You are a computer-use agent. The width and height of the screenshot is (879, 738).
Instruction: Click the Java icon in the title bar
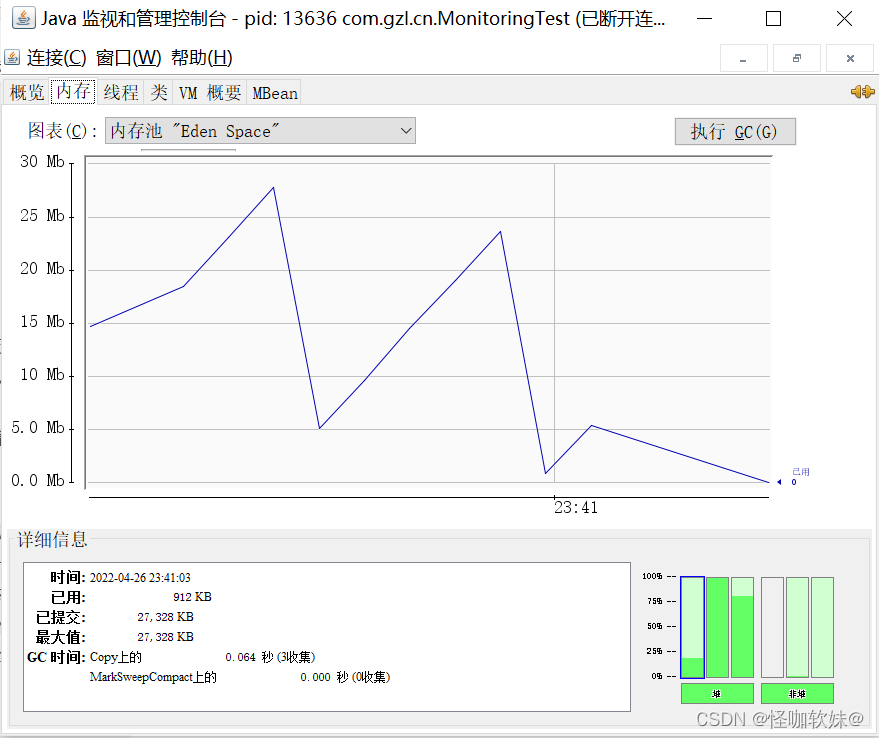click(23, 19)
